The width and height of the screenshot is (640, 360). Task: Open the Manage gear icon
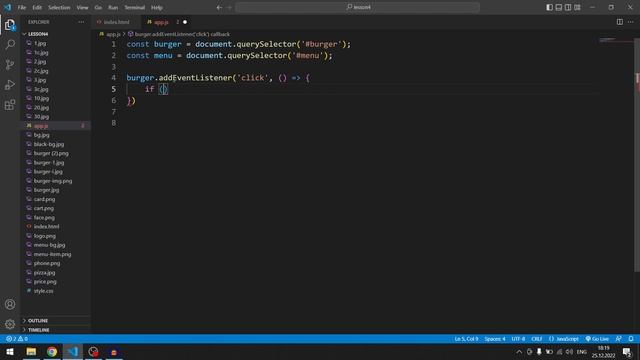tap(10, 324)
